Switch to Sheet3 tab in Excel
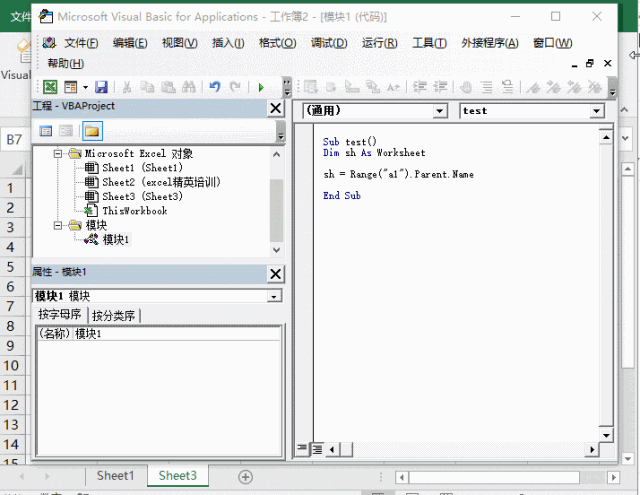640x495 pixels. pos(178,476)
